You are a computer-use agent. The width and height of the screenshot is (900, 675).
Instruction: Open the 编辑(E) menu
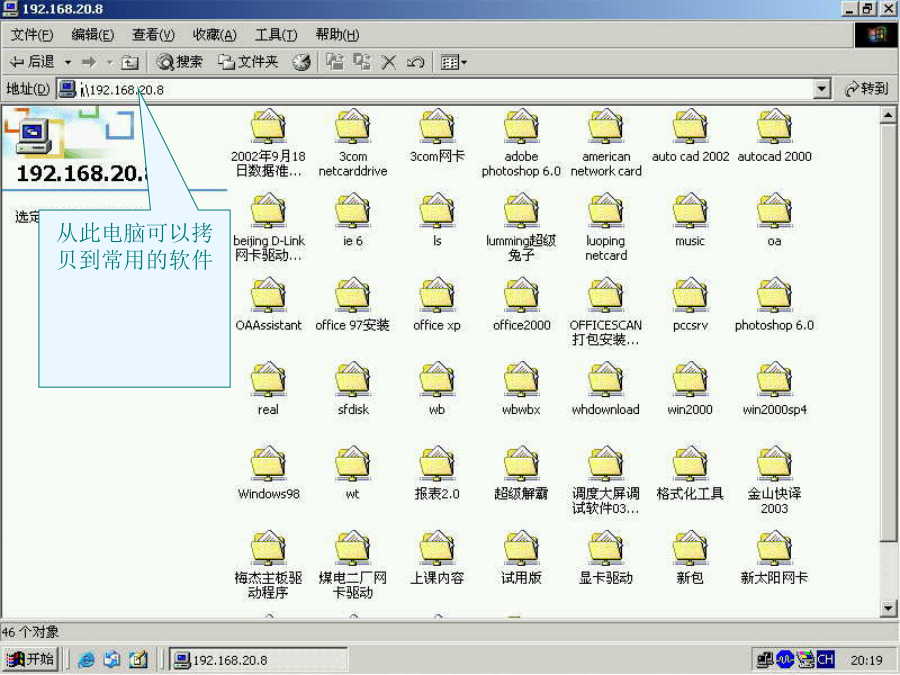(x=92, y=35)
